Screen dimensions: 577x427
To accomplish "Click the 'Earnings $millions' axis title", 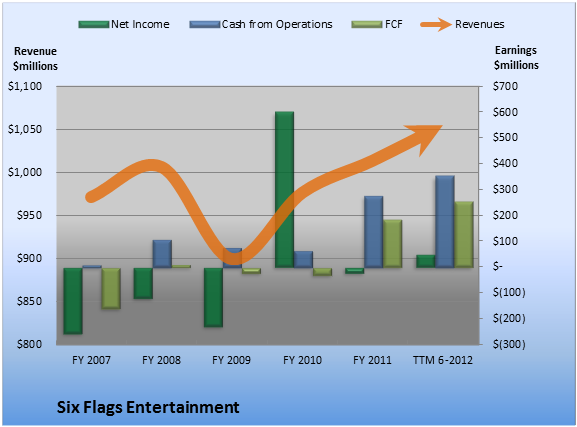I will click(516, 57).
